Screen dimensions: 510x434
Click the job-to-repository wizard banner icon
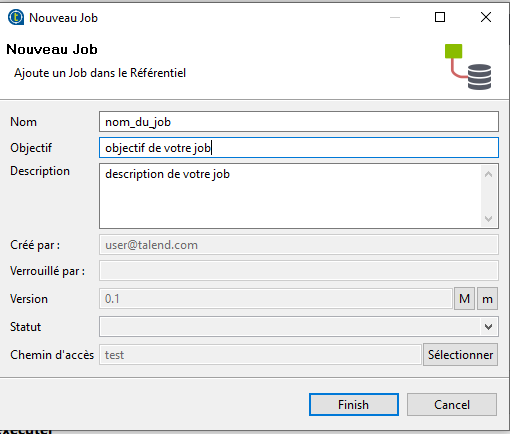click(x=468, y=67)
